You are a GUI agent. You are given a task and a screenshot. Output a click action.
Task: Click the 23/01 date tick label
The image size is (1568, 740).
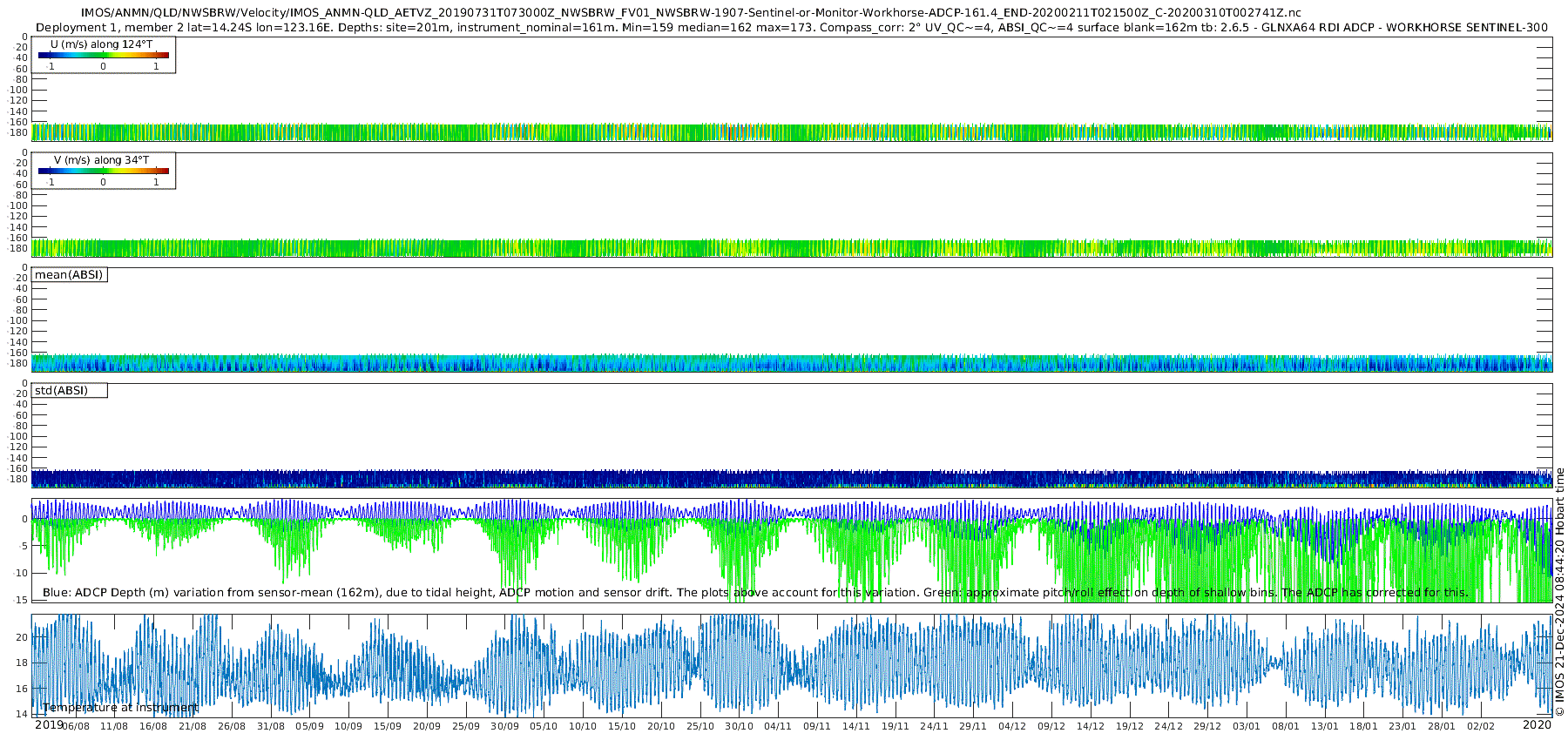point(1402,726)
